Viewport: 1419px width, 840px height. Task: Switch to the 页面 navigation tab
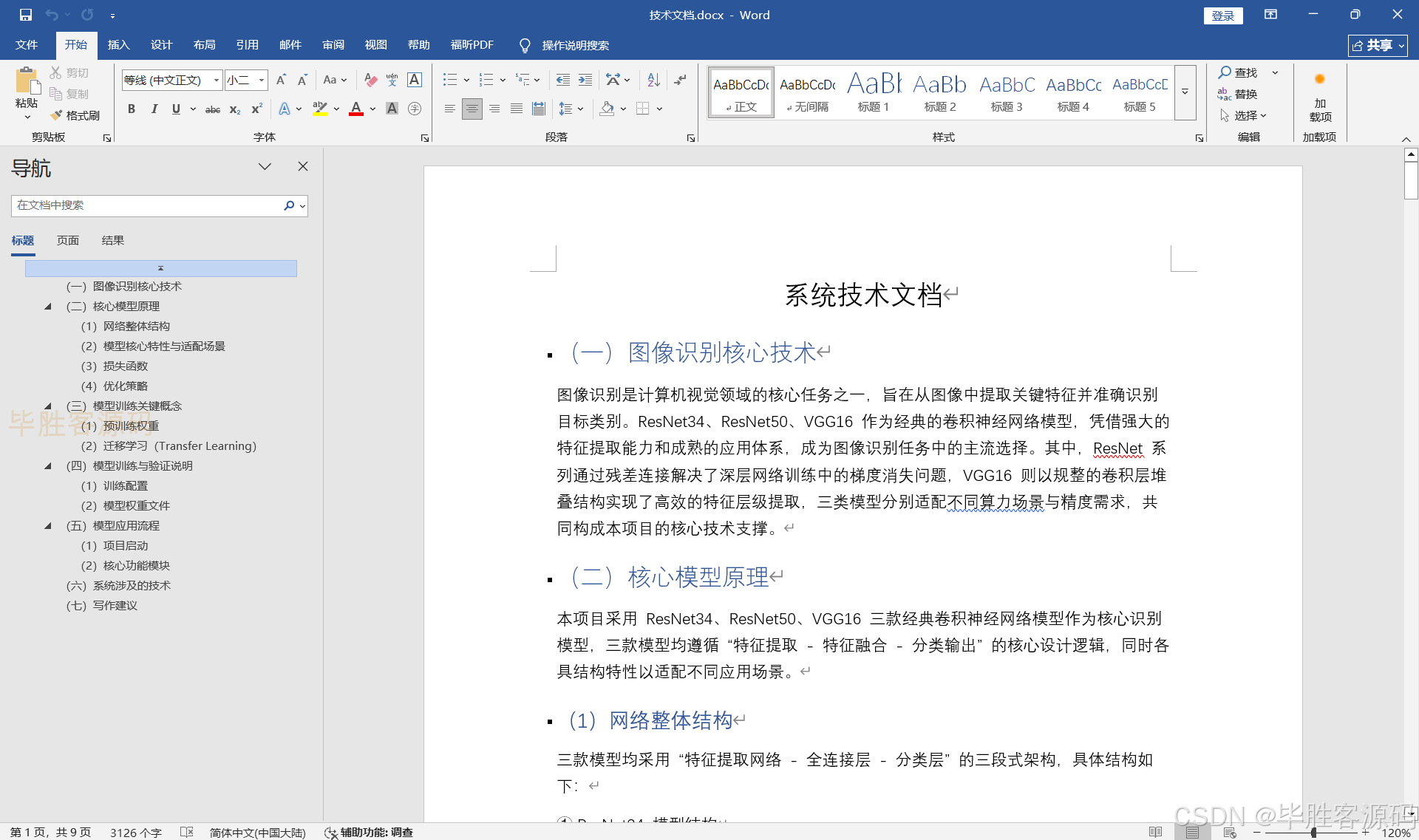click(68, 240)
